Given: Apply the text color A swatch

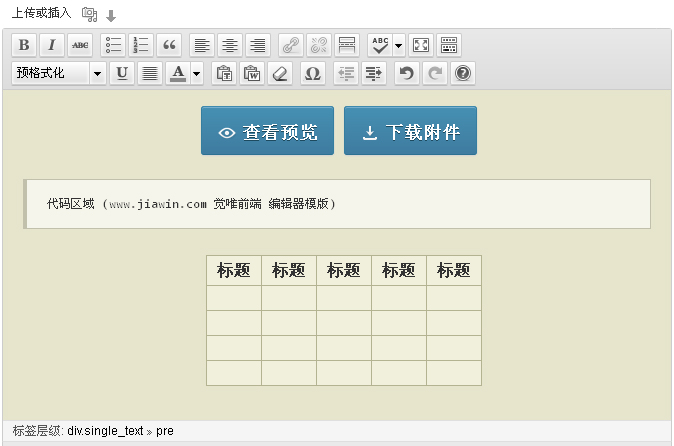Looking at the screenshot, I should [178, 73].
